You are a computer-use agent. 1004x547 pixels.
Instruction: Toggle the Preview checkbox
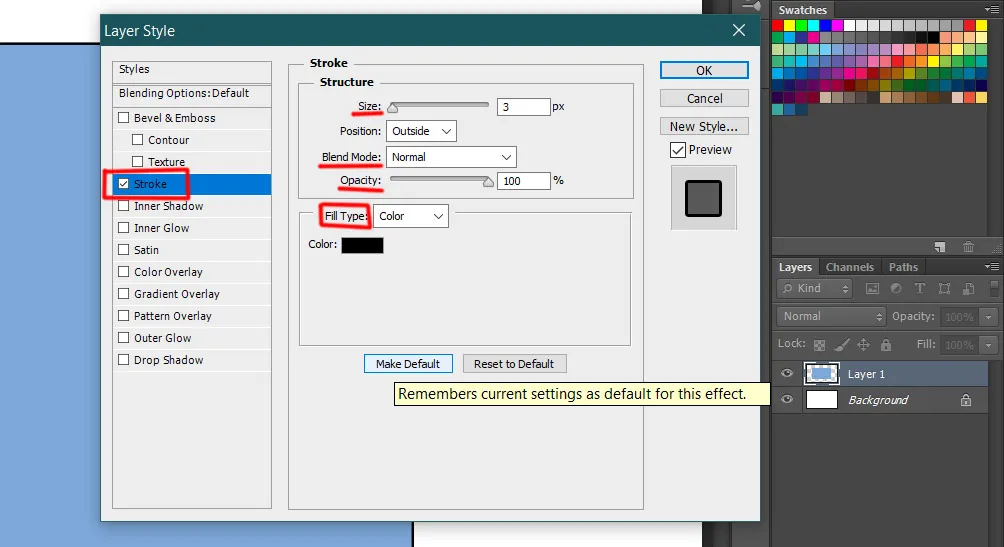[x=677, y=150]
